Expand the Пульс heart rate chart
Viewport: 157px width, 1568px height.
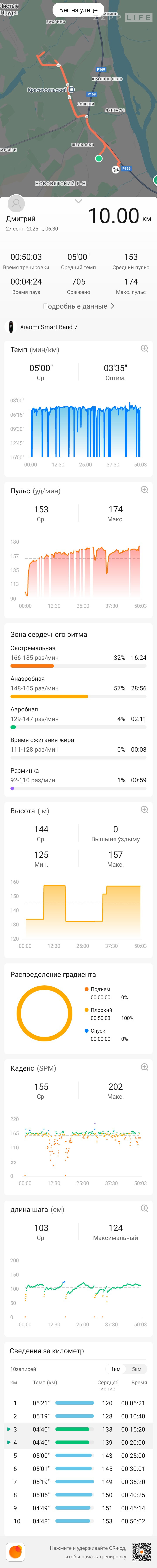pyautogui.click(x=144, y=490)
